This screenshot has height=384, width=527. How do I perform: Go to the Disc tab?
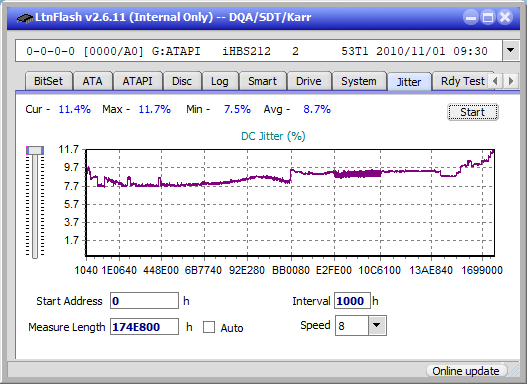[182, 81]
